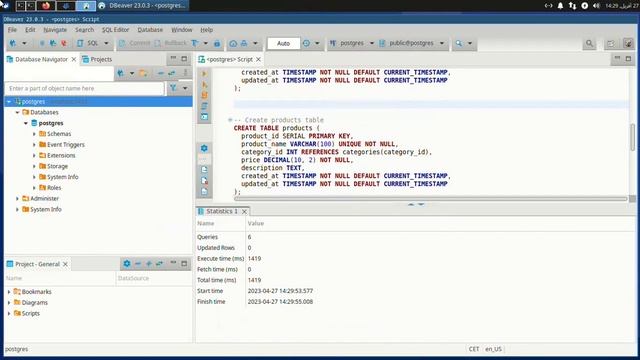The width and height of the screenshot is (640, 360).
Task: Open the Window menu
Action: pos(182,30)
